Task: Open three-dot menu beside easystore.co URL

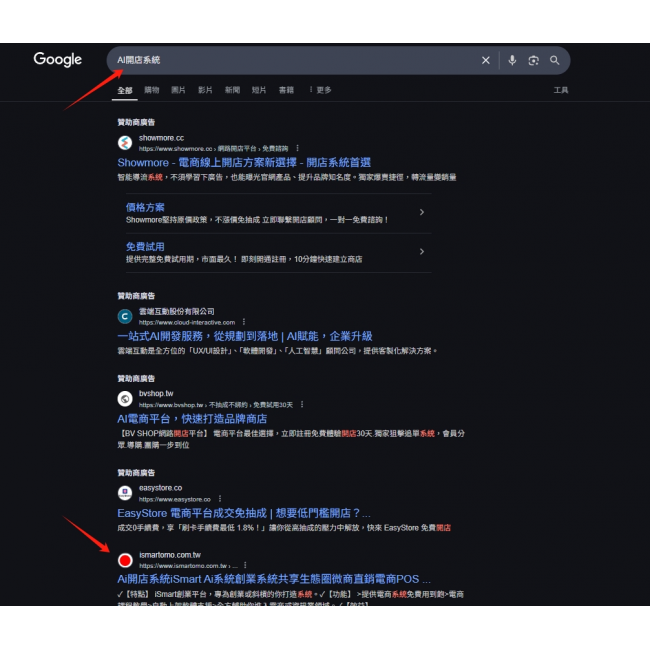Action: [x=220, y=498]
